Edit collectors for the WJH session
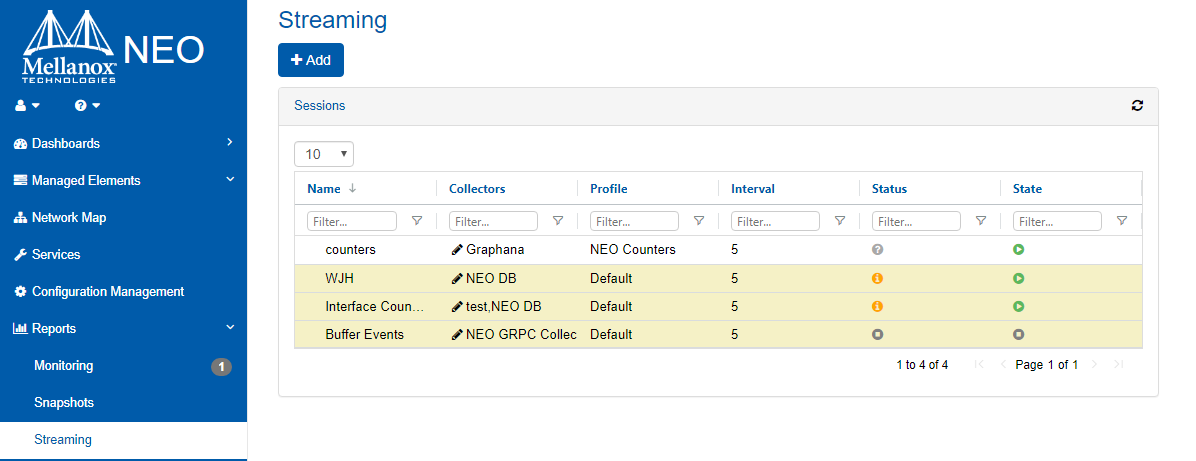1196x461 pixels. coord(457,278)
